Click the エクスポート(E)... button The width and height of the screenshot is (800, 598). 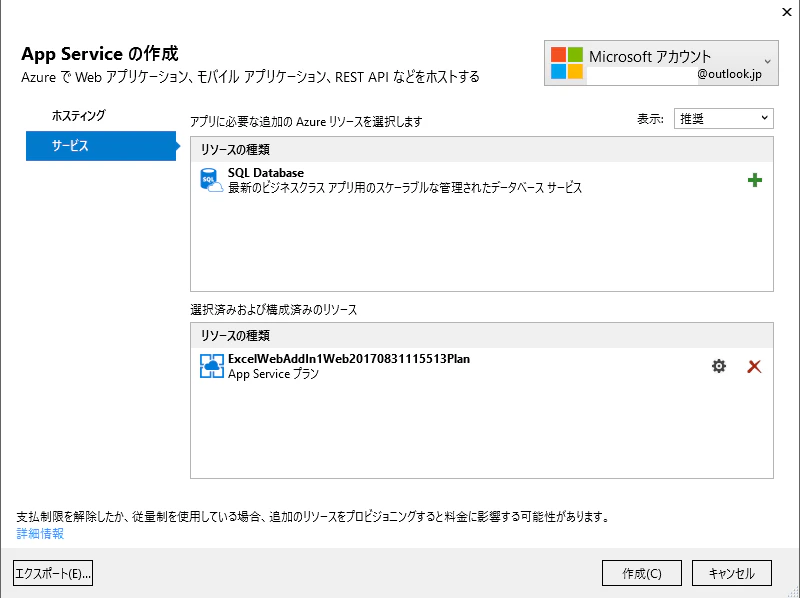pos(53,573)
